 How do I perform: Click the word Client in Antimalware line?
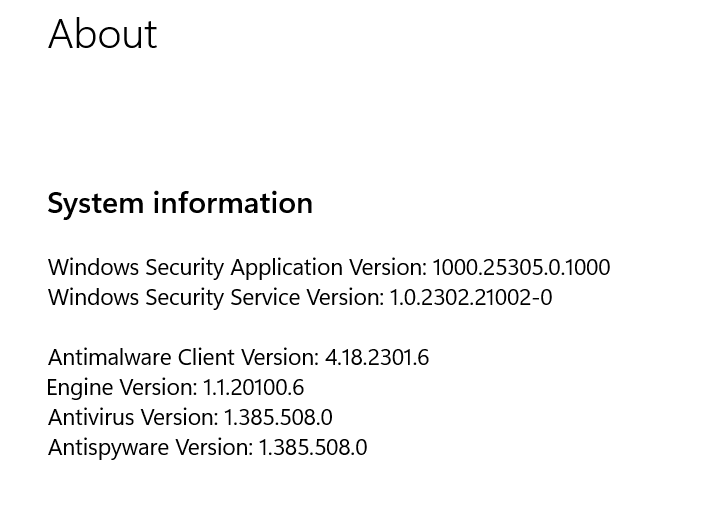[206, 358]
